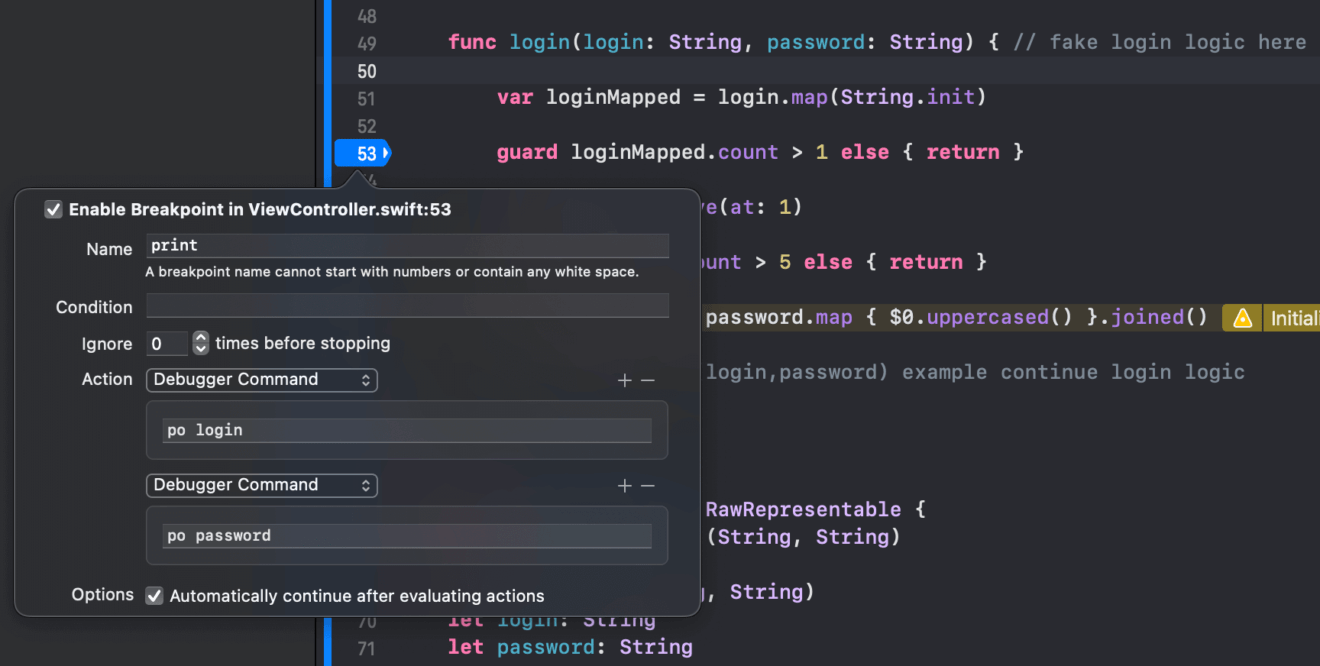Screen dimensions: 1320x666
Task: Disable Automatically continue after evaluating actions
Action: [154, 595]
